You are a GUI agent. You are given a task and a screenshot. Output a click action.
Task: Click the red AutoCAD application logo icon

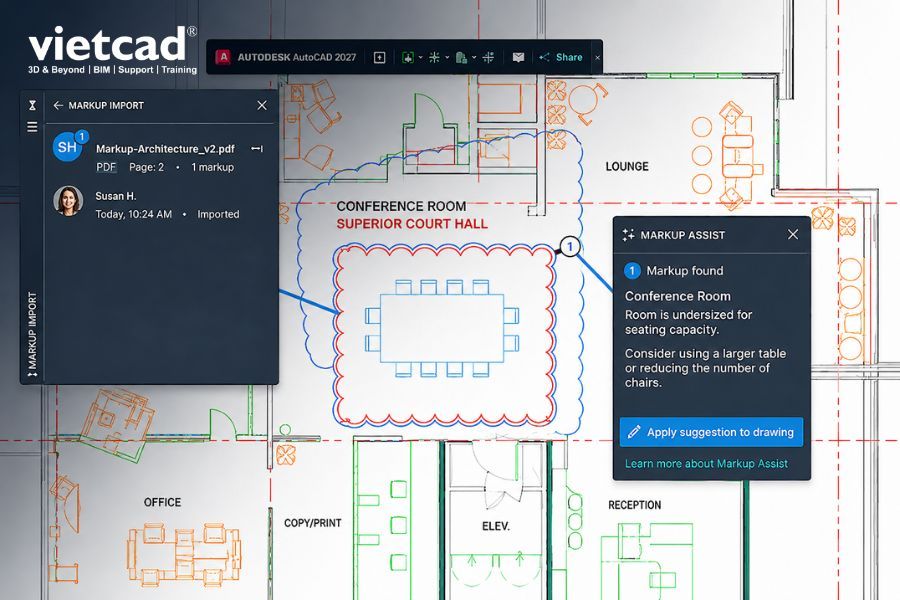223,57
